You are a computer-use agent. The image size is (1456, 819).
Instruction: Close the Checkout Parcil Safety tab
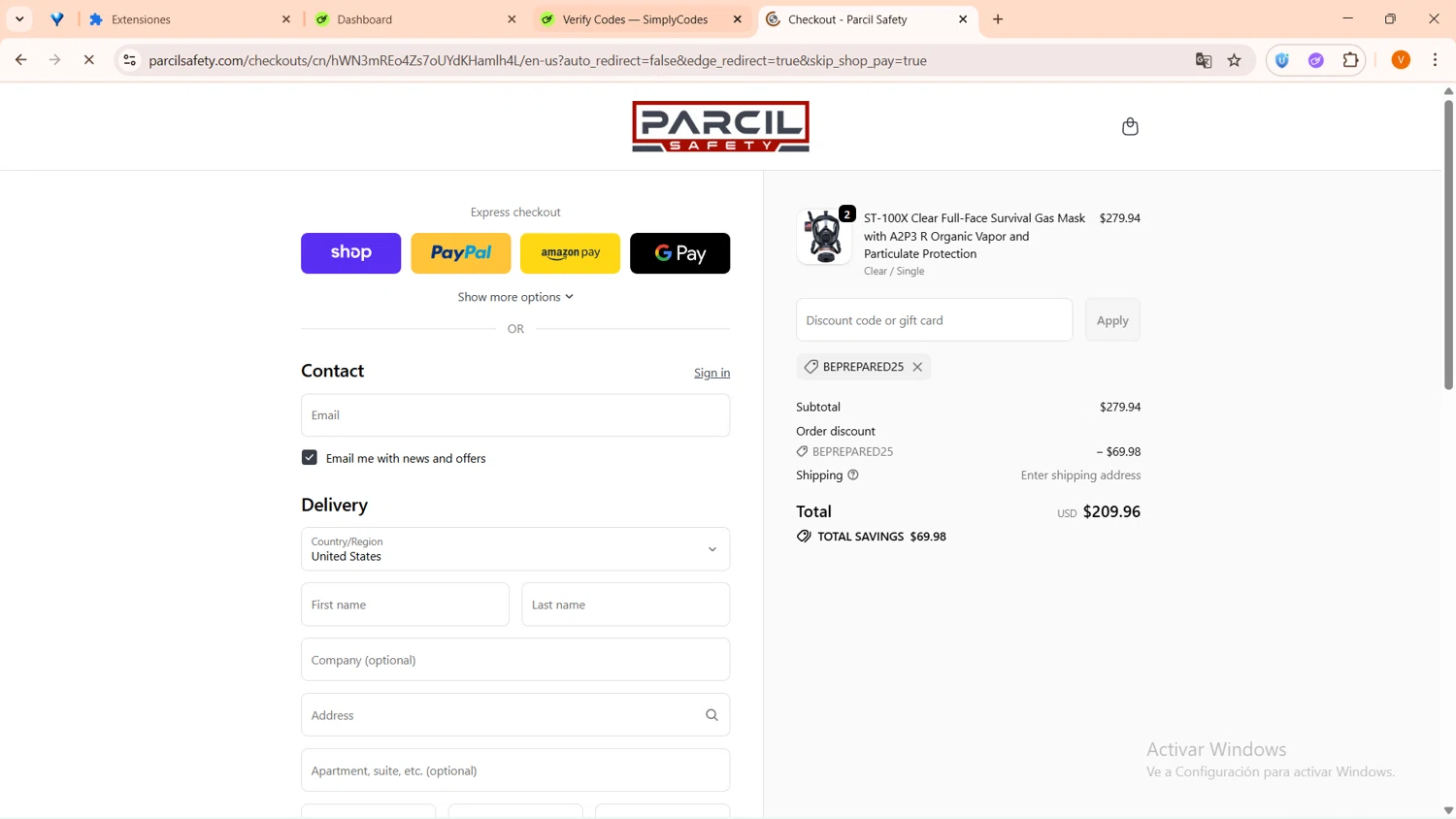(963, 19)
